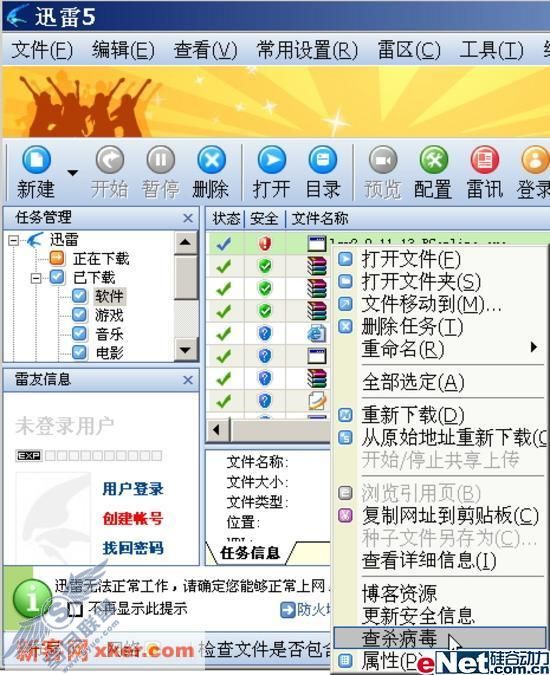Click the 雷讯 toolbar icon
The height and width of the screenshot is (675, 550).
coord(485,160)
